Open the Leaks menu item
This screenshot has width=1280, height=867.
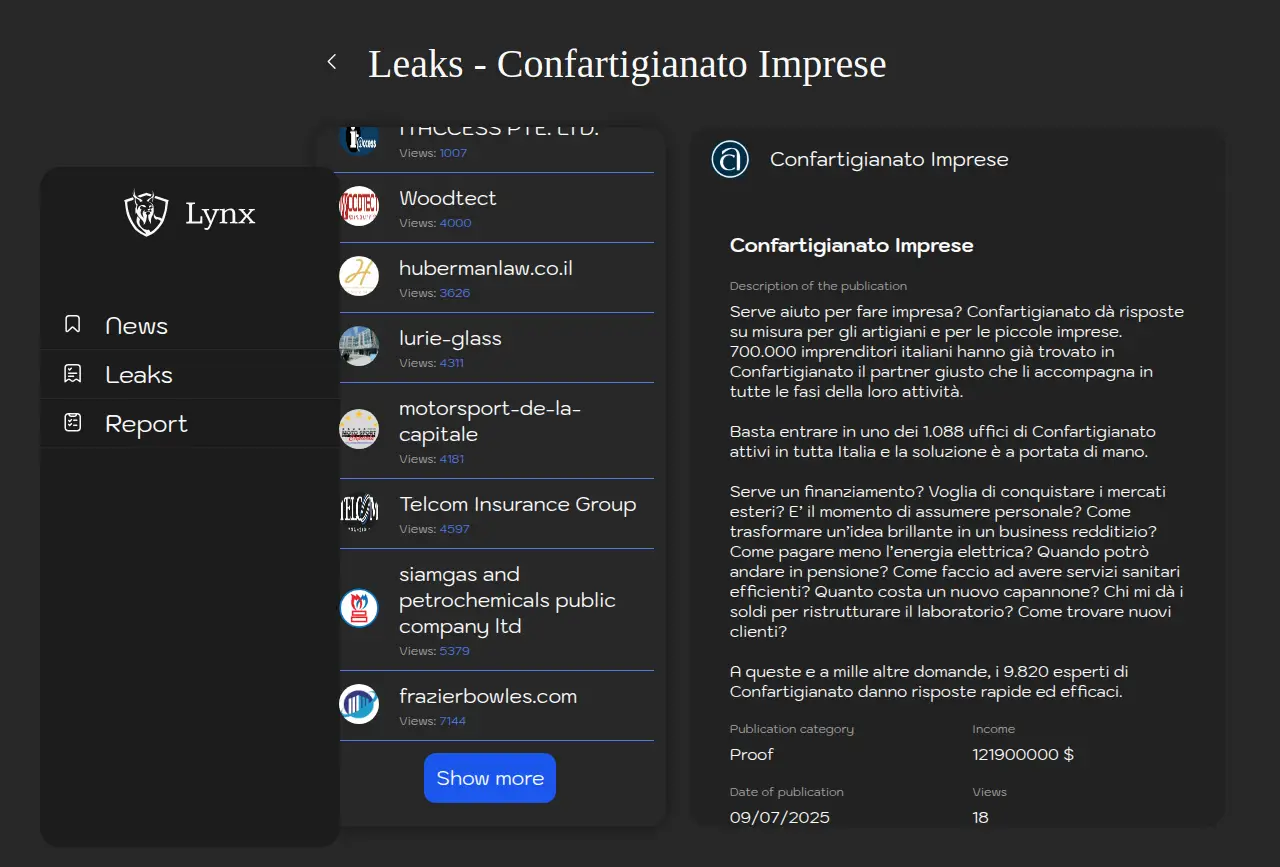[139, 375]
